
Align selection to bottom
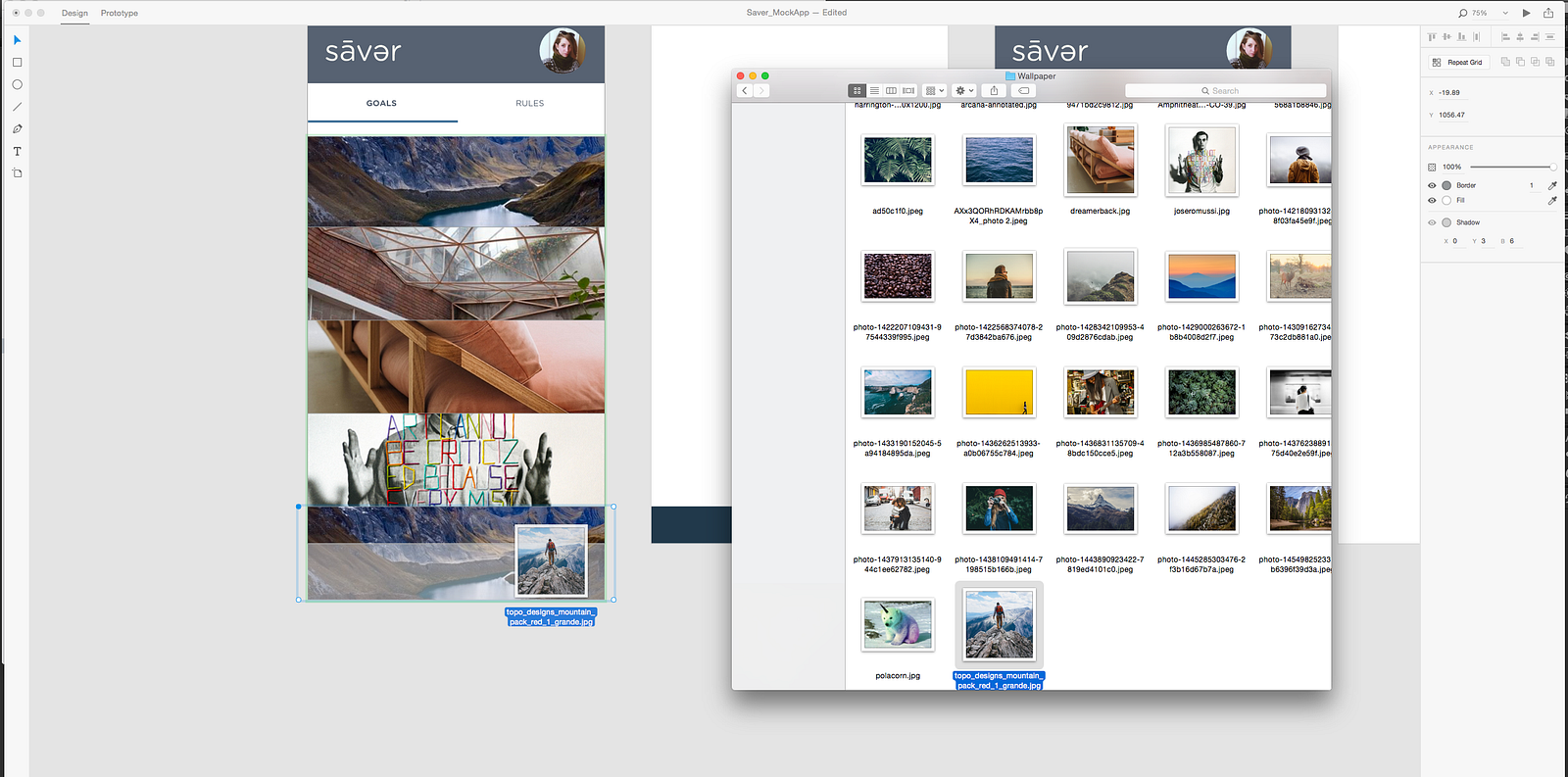coord(1461,36)
